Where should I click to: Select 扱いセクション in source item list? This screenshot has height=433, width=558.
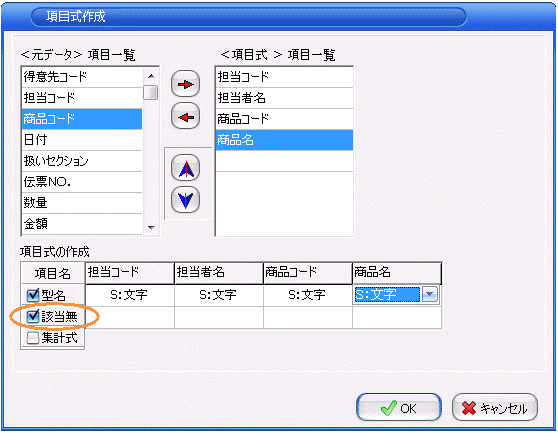click(82, 161)
